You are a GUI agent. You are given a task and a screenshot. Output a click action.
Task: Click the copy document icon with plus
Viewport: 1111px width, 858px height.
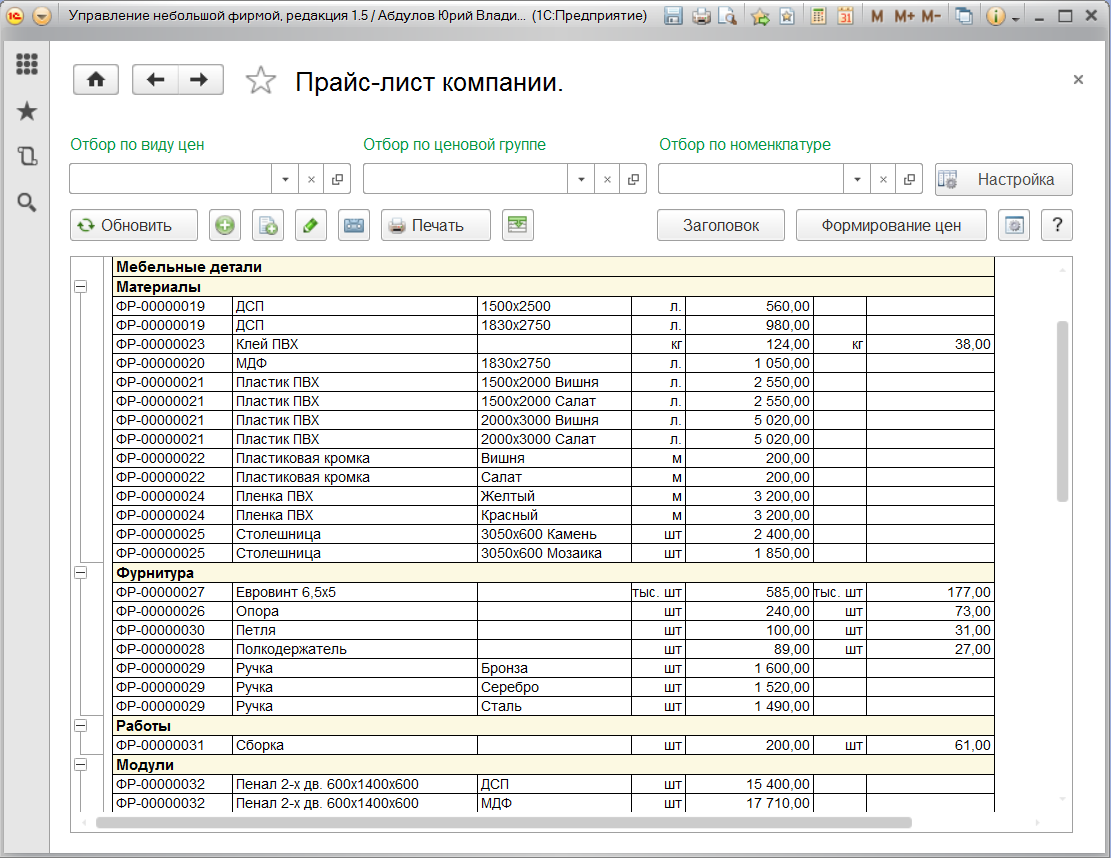coord(267,225)
